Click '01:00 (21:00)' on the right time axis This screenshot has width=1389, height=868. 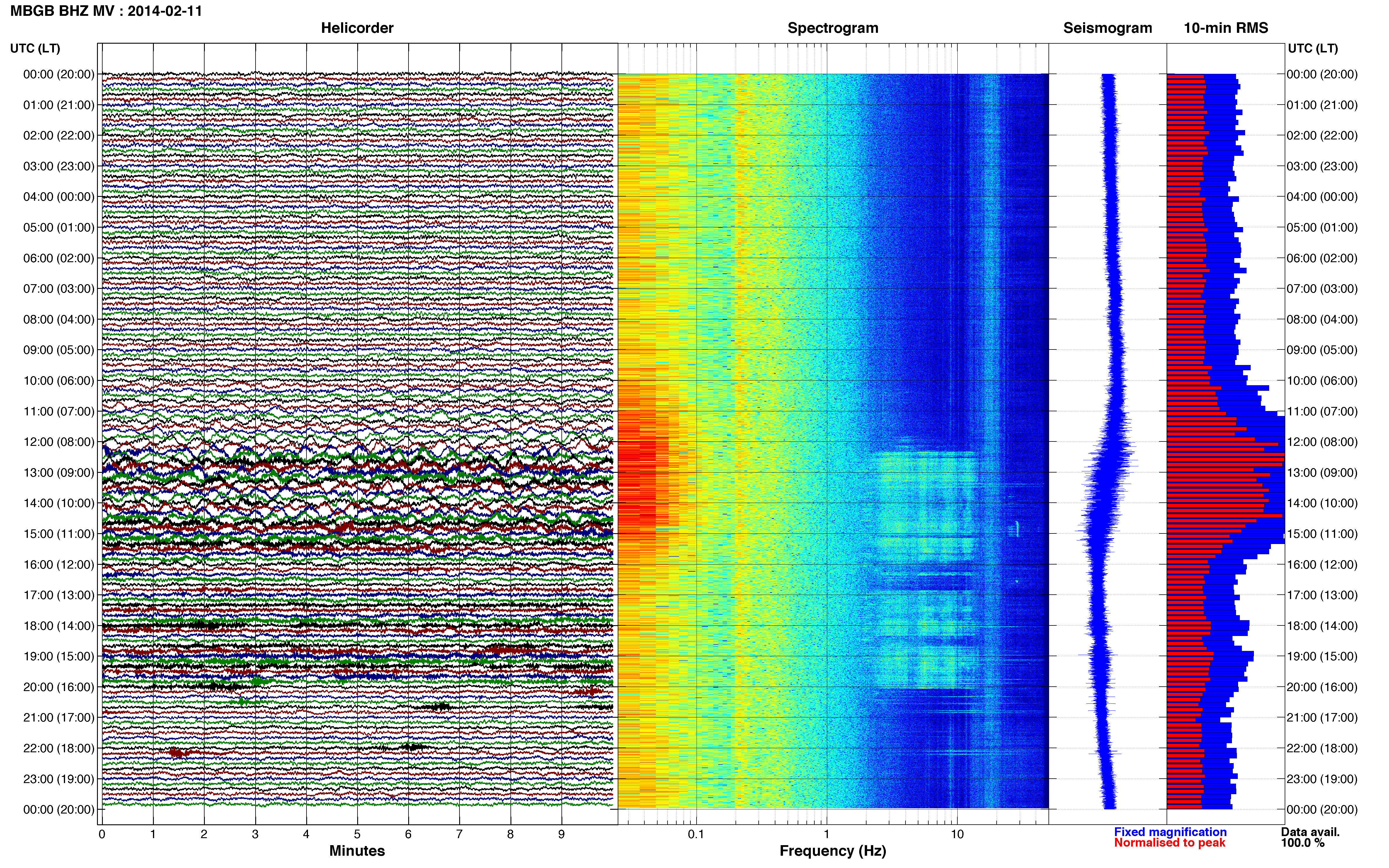pos(1322,105)
